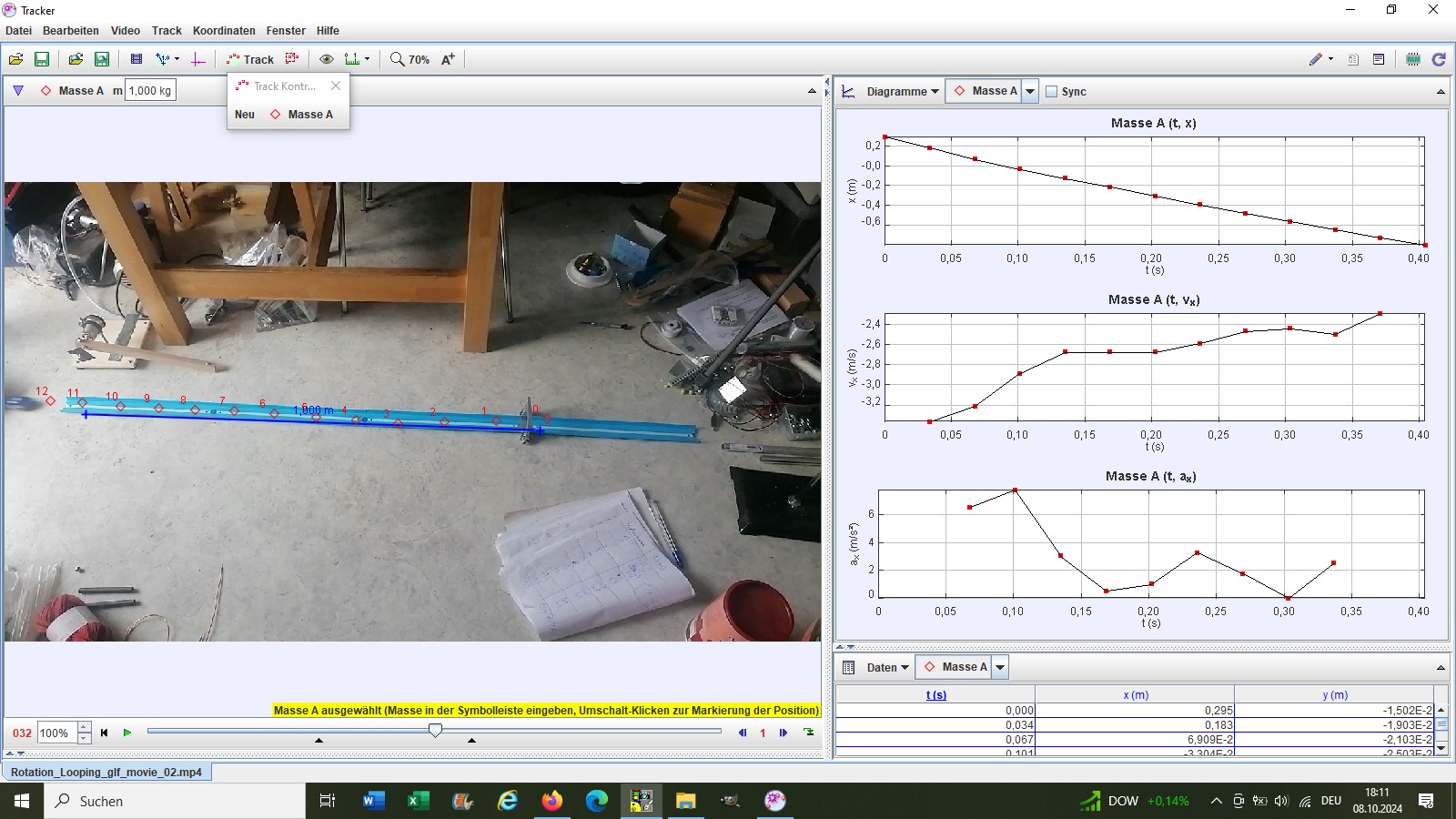Click the video frame slider handle
Viewport: 1456px width, 819px height.
436,731
